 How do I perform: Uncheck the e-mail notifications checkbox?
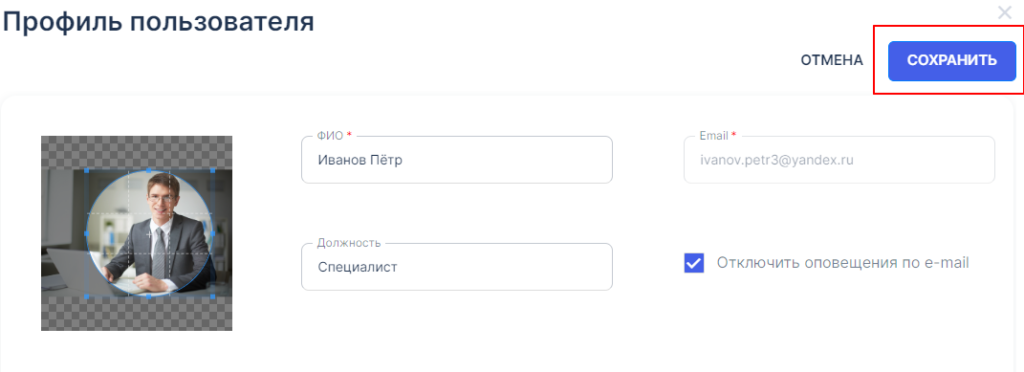(694, 263)
